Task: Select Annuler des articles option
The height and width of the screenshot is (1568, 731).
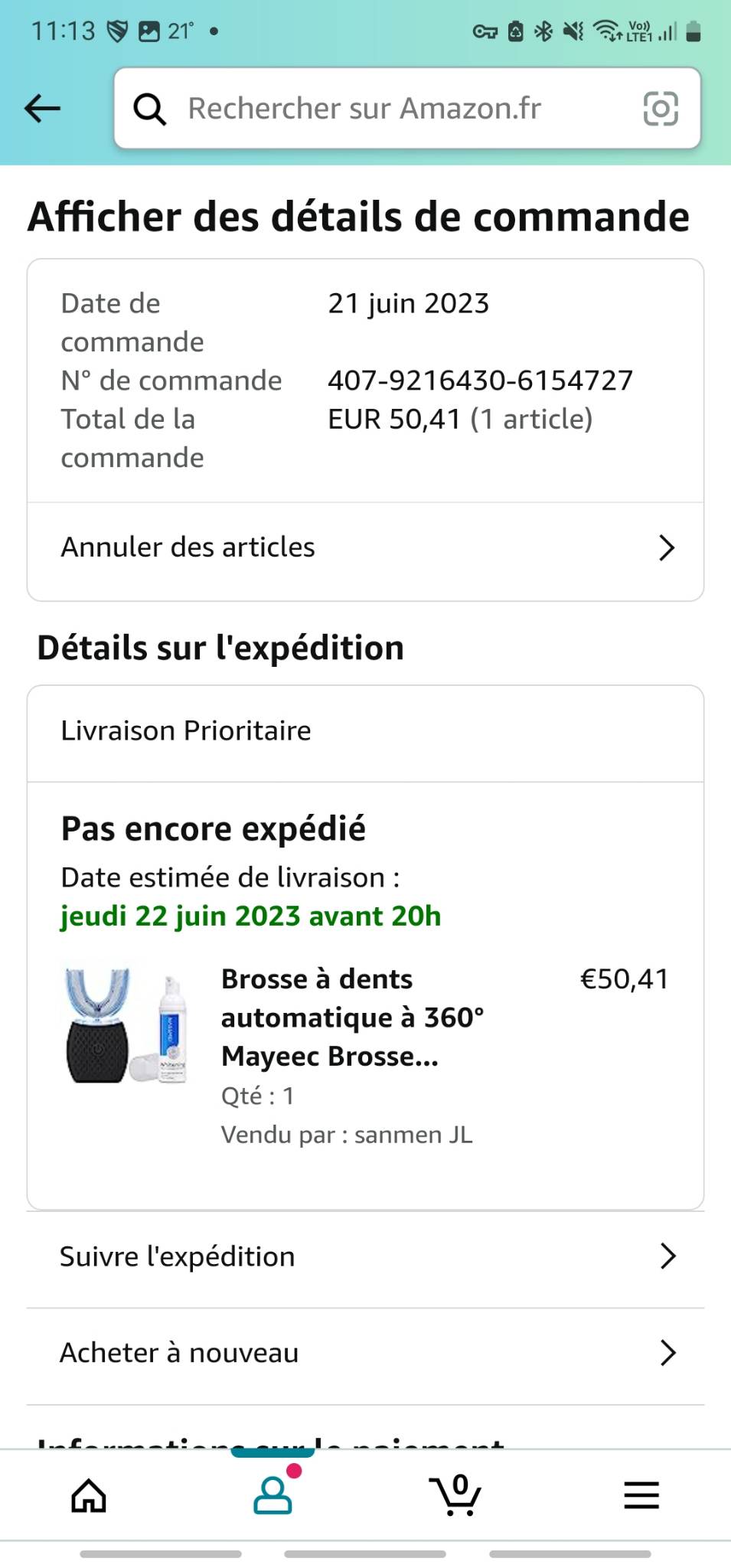Action: pos(188,547)
